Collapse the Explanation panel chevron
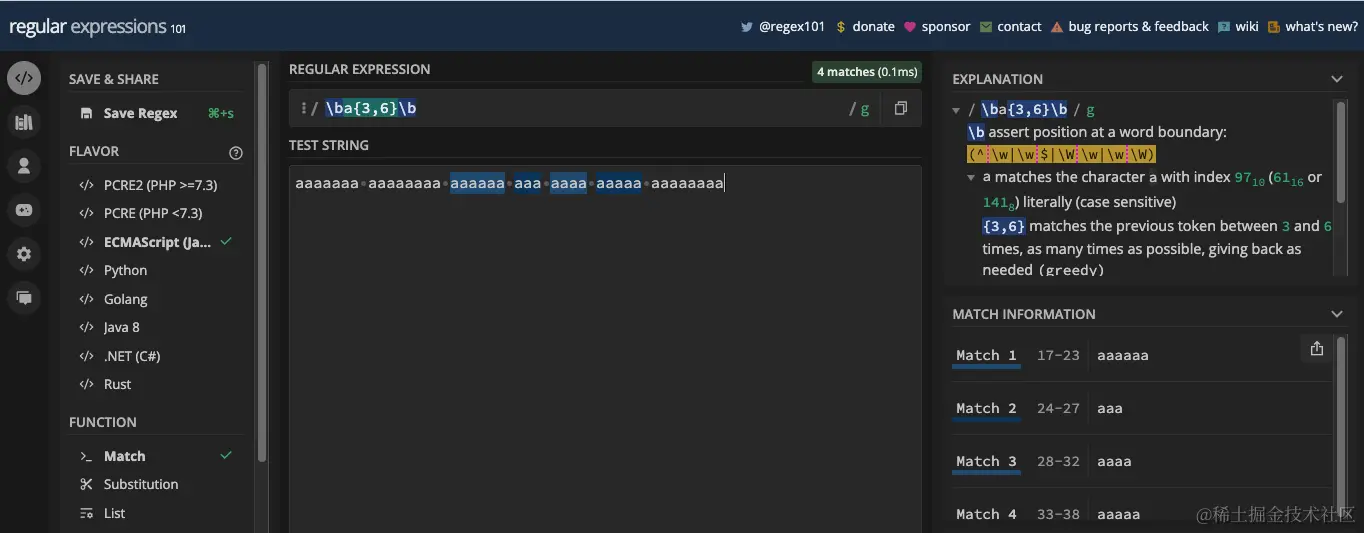This screenshot has width=1364, height=533. coord(1337,79)
